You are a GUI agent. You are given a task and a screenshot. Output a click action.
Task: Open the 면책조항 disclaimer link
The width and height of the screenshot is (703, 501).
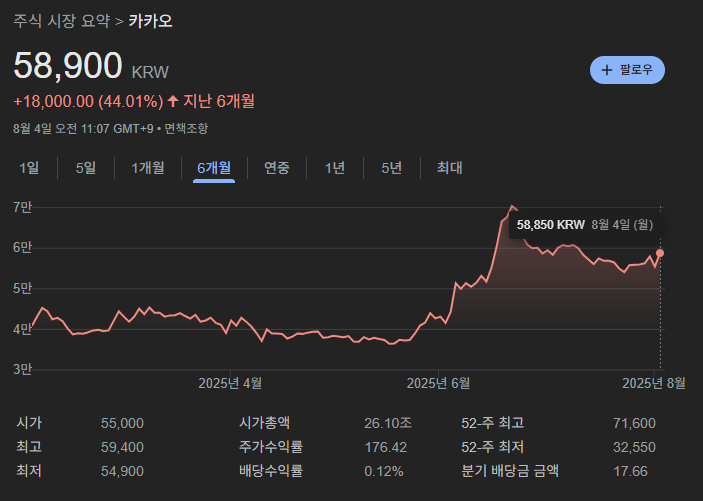point(186,129)
